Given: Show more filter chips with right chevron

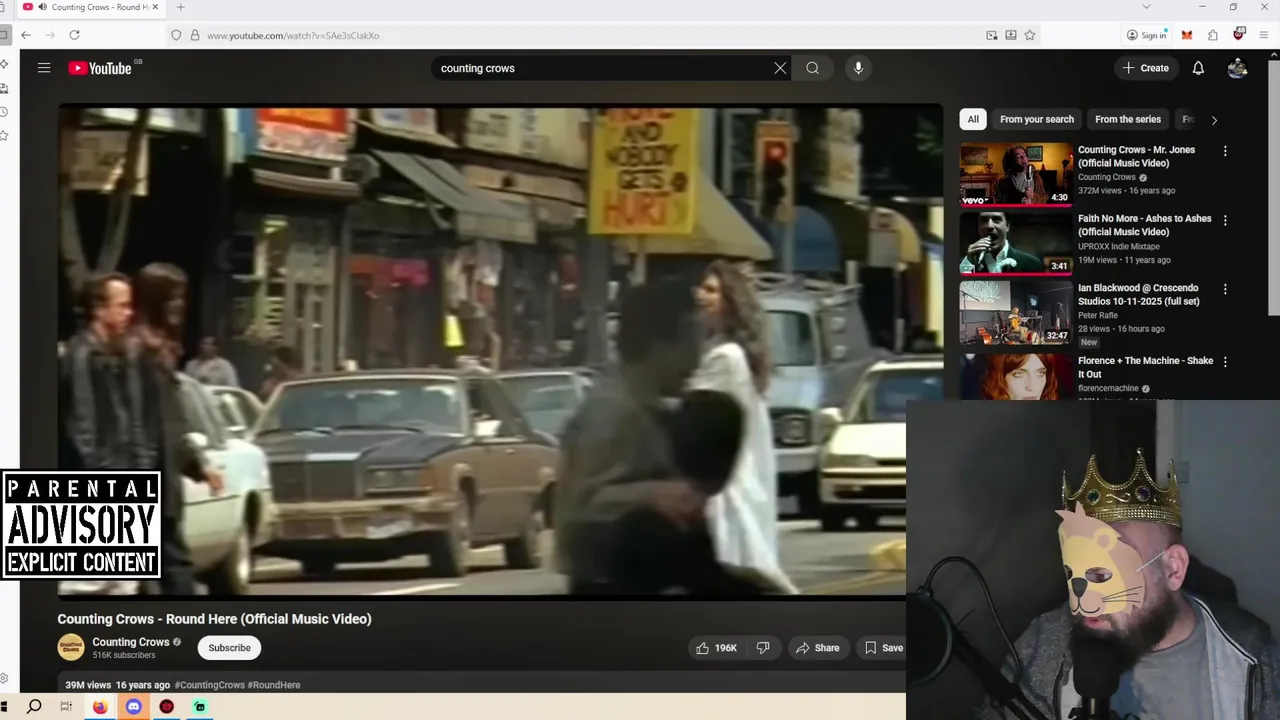Looking at the screenshot, I should pos(1214,120).
